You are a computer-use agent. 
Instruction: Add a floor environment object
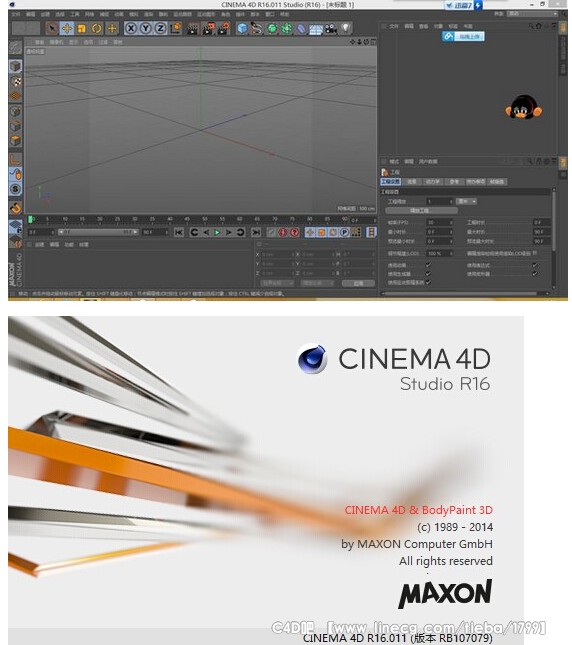316,29
